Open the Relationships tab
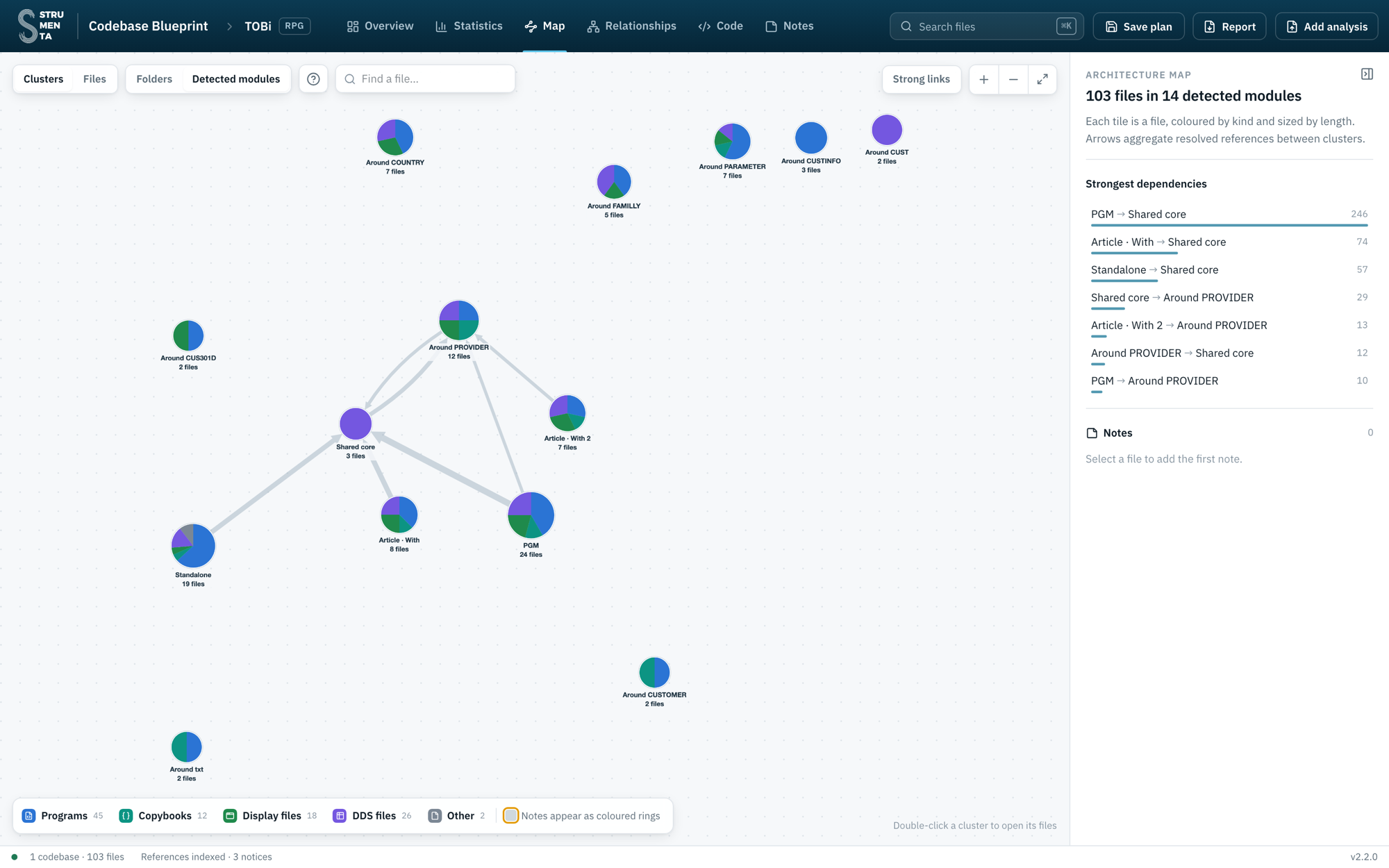Viewport: 1389px width, 868px height. click(631, 26)
